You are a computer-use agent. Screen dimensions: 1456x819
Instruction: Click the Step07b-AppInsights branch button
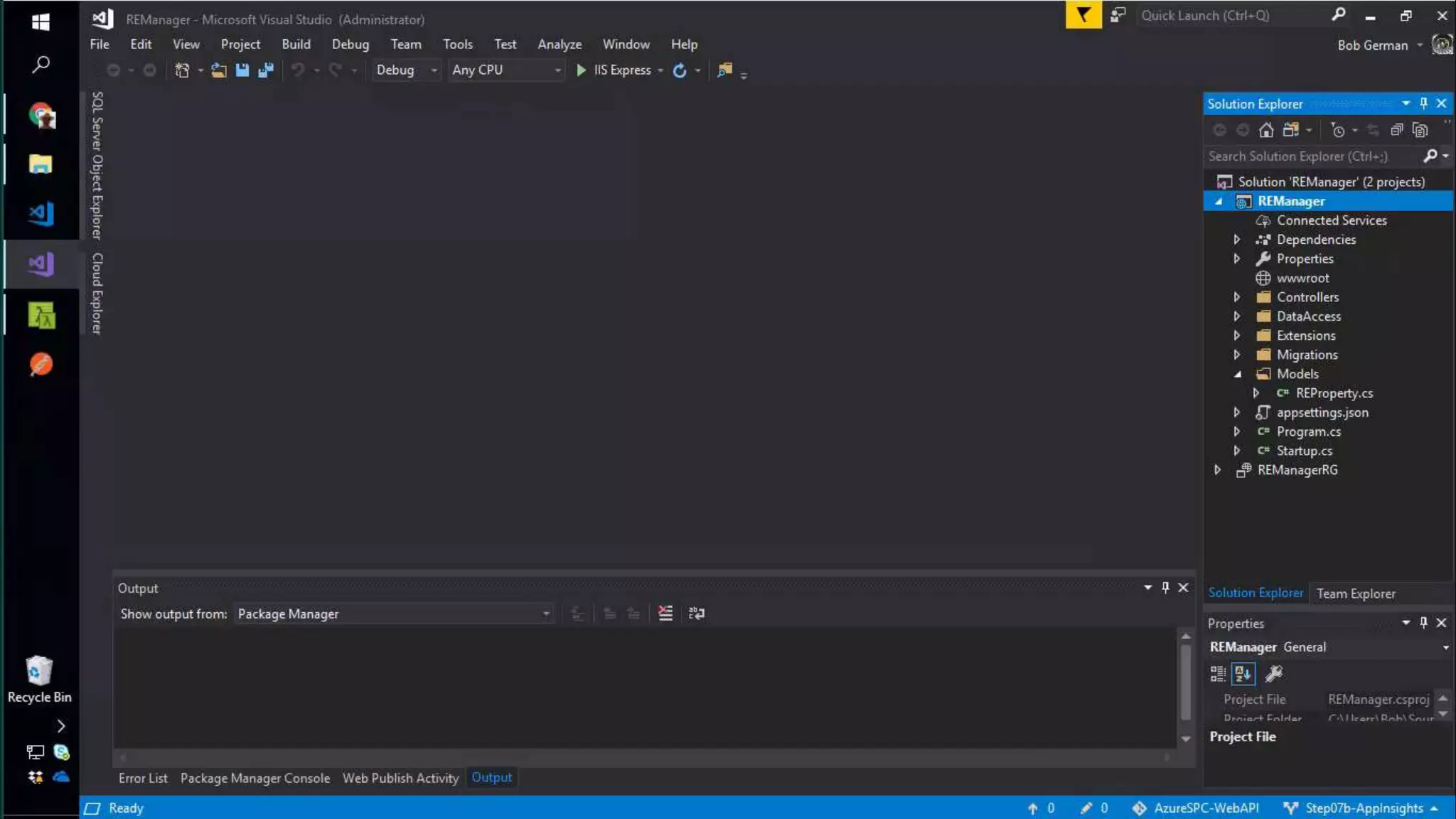point(1362,808)
